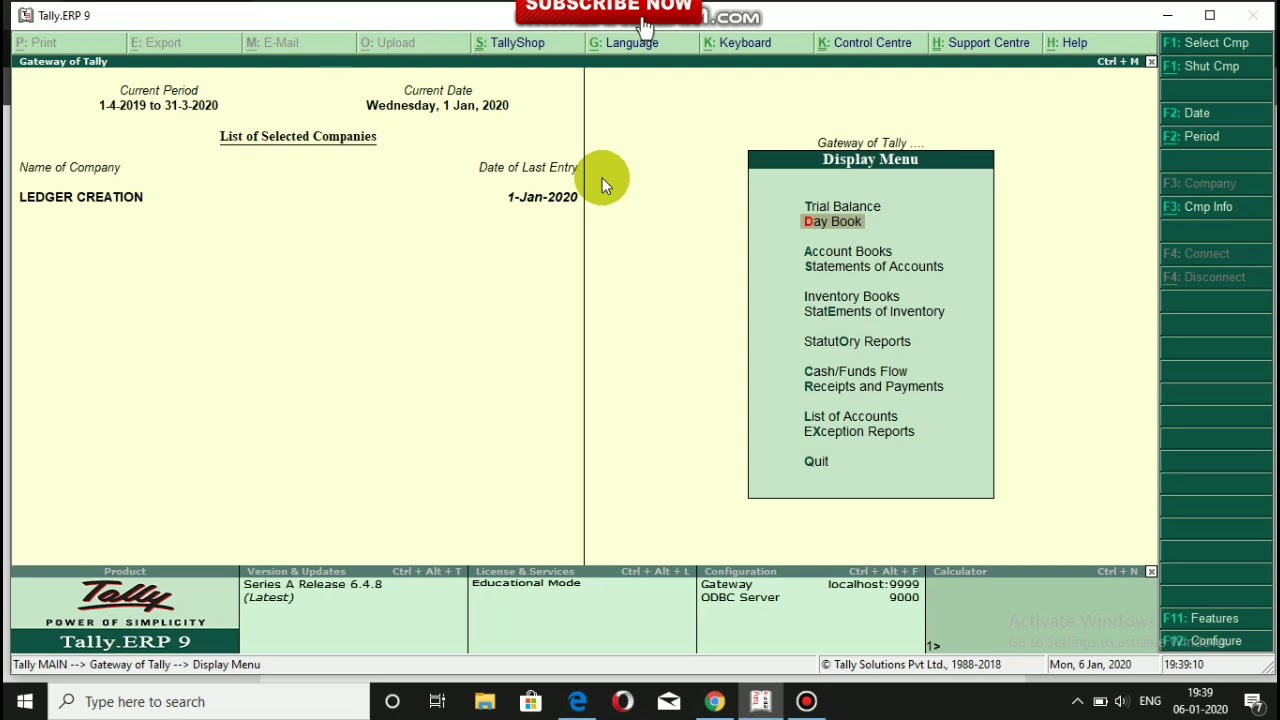The width and height of the screenshot is (1280, 720).
Task: Open Task View in taskbar
Action: click(x=437, y=701)
